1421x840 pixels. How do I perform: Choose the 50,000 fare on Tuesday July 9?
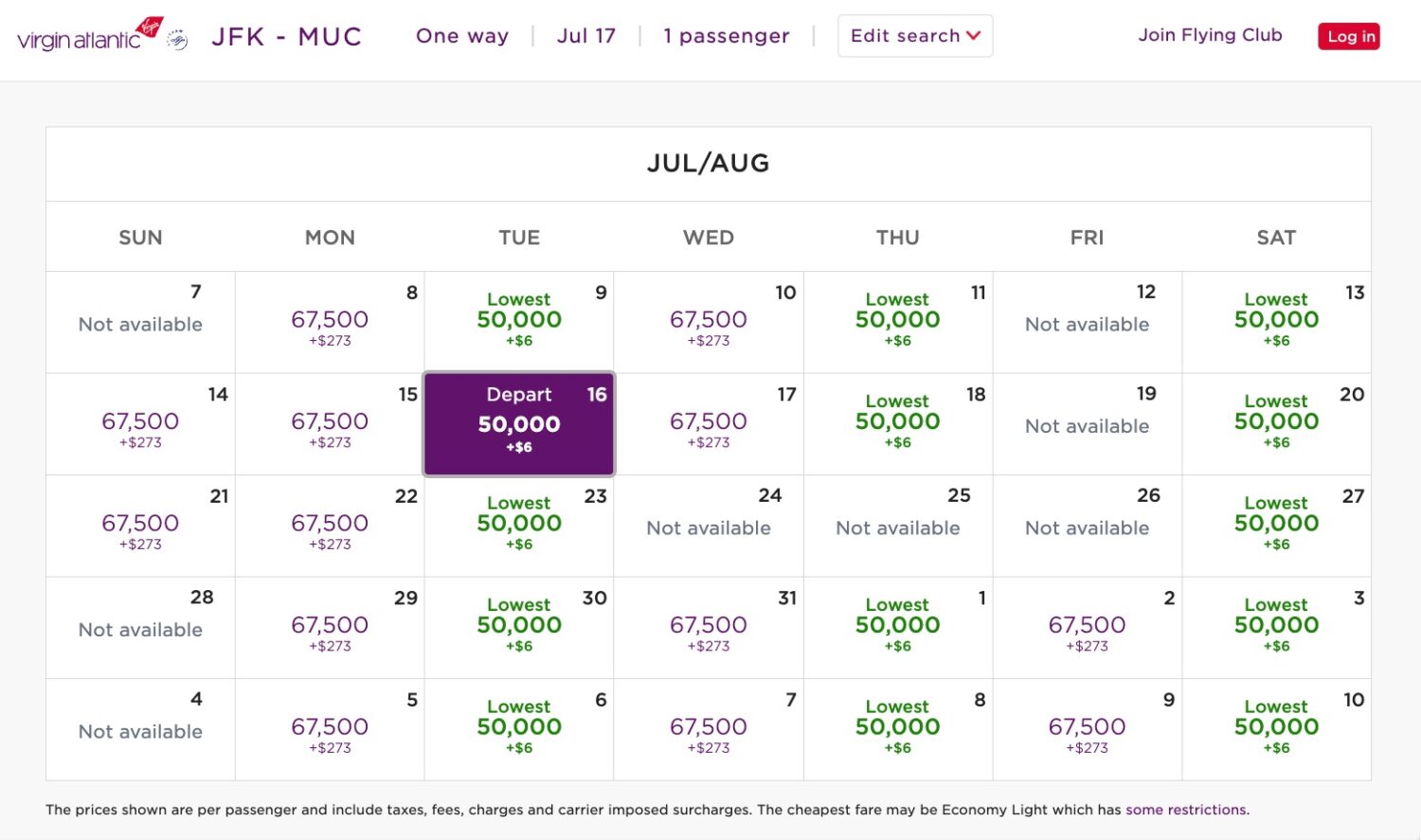519,321
